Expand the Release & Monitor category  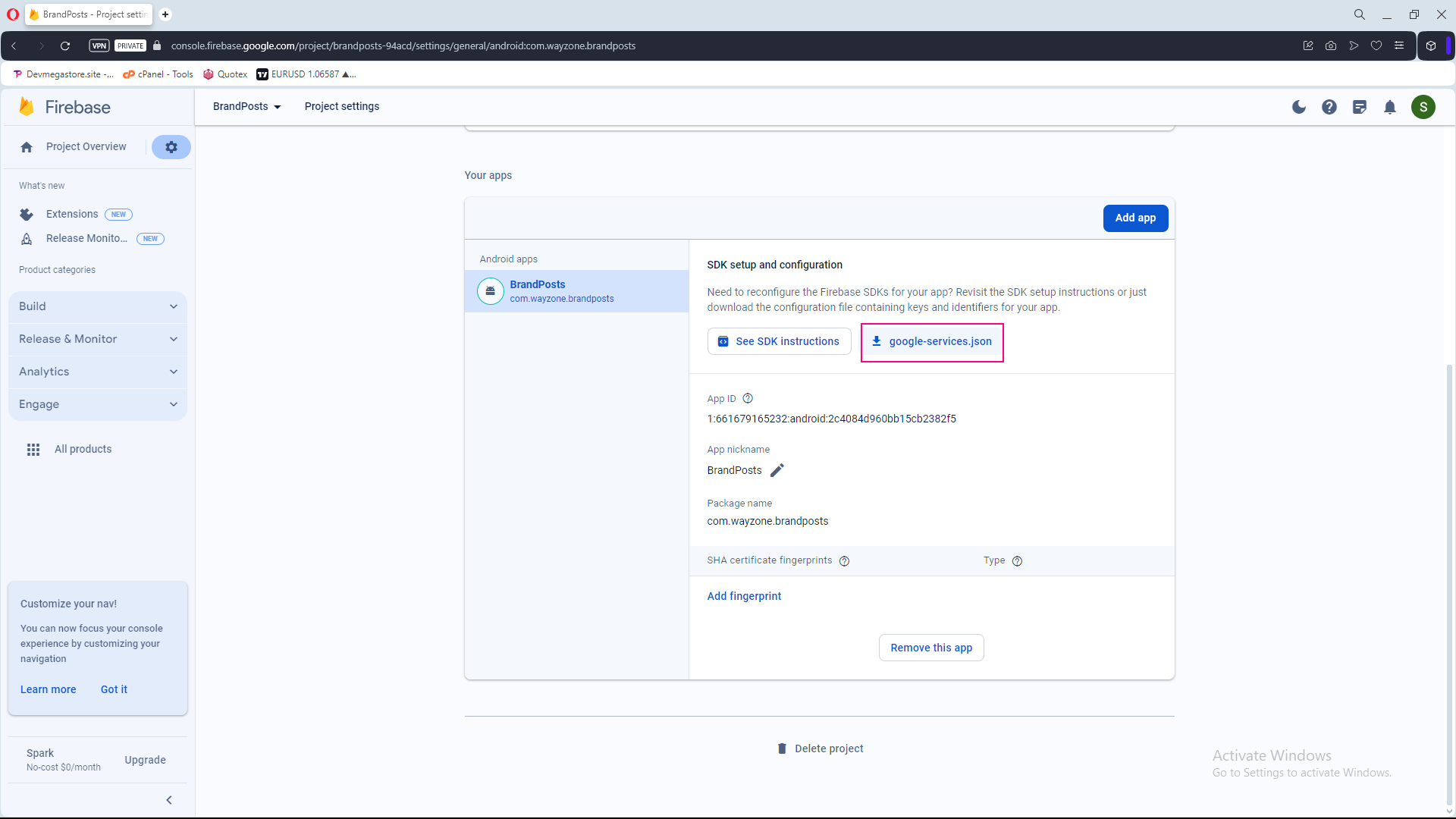point(98,339)
